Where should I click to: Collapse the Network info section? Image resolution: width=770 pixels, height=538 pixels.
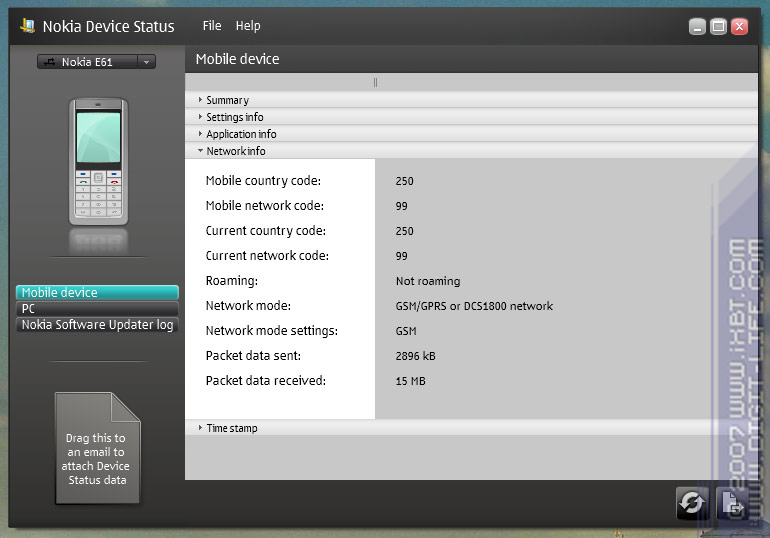(471, 151)
